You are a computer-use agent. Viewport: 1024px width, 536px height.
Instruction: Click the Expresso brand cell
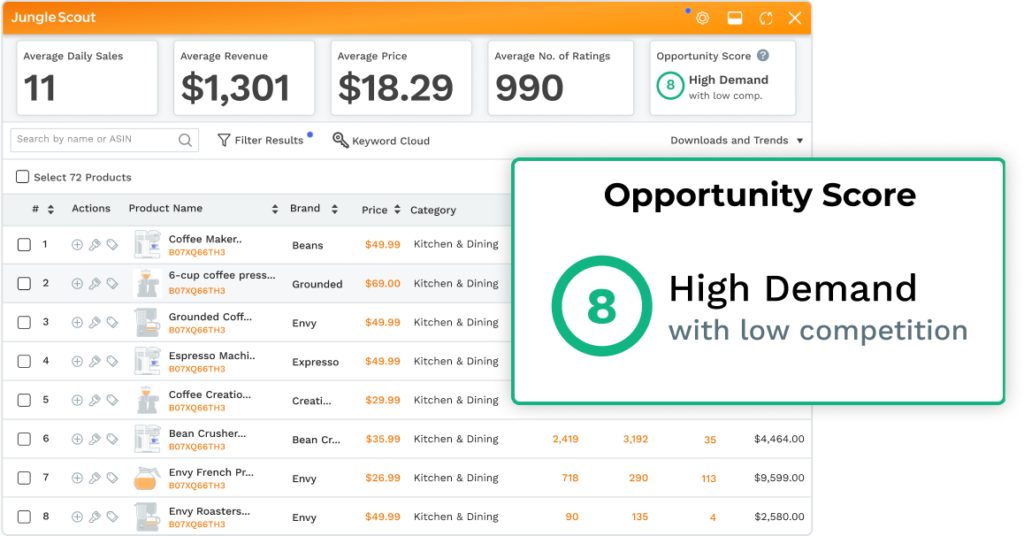(315, 362)
